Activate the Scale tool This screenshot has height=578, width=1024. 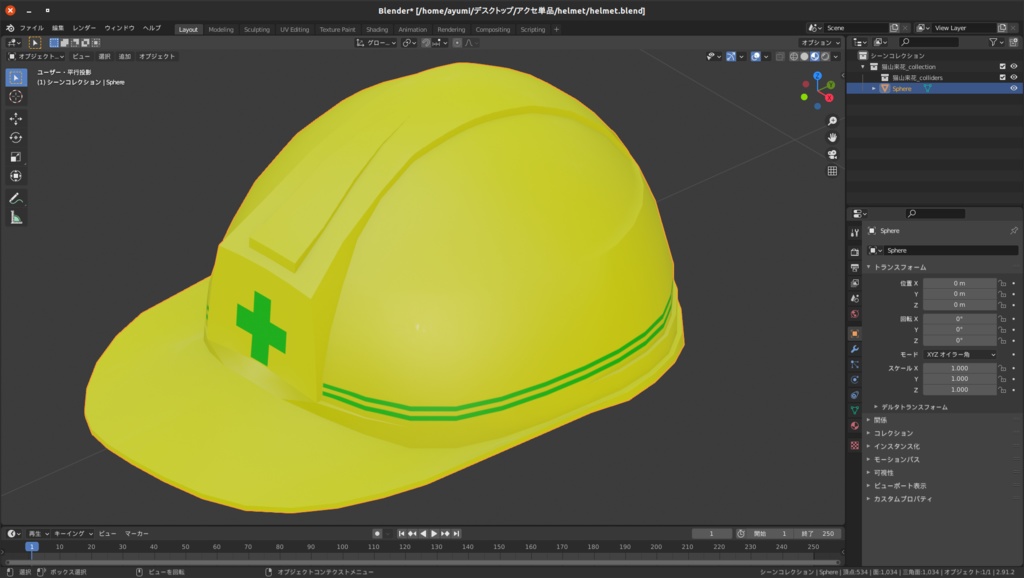coord(15,157)
